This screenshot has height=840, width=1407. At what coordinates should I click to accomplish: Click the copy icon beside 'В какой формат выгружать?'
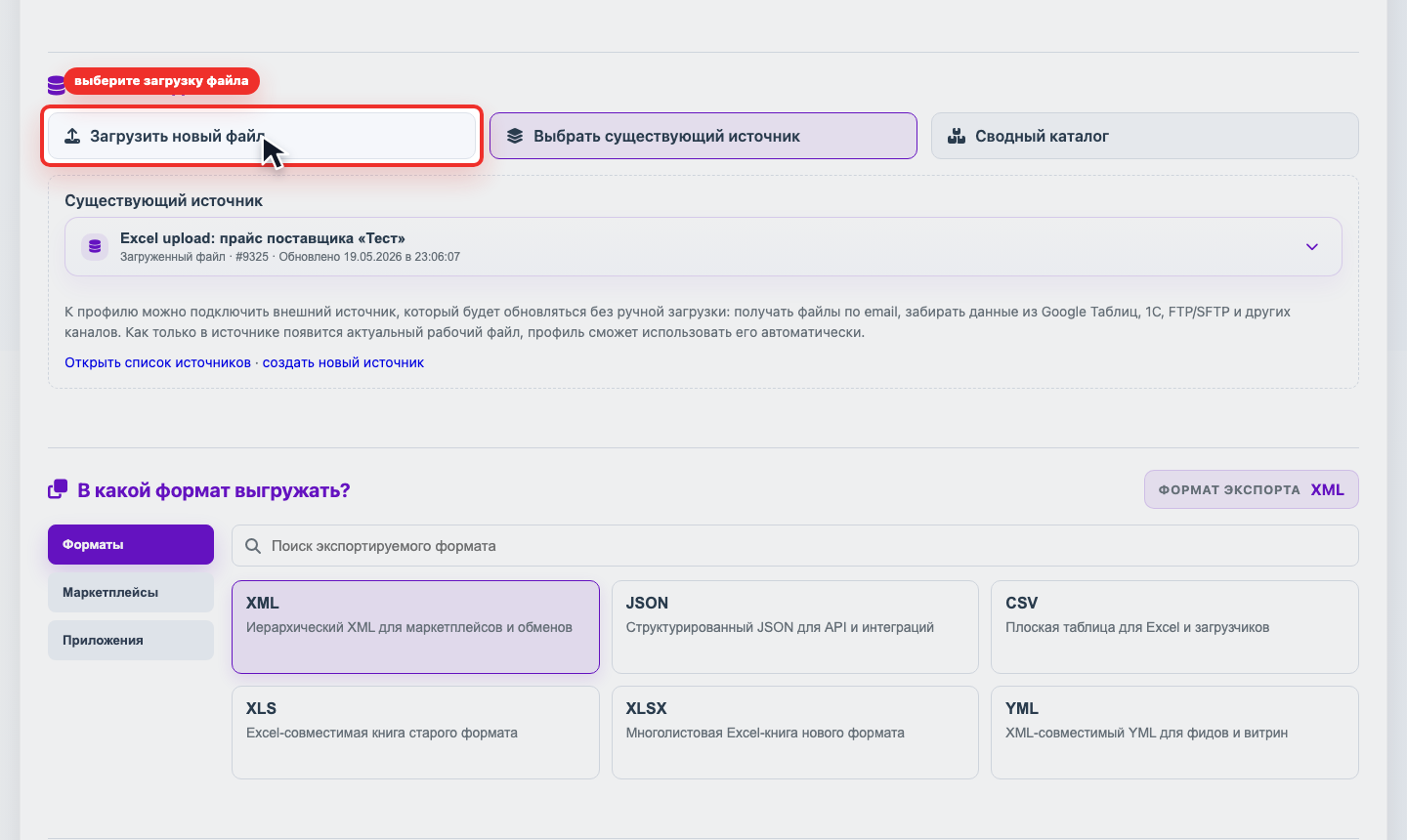(58, 489)
